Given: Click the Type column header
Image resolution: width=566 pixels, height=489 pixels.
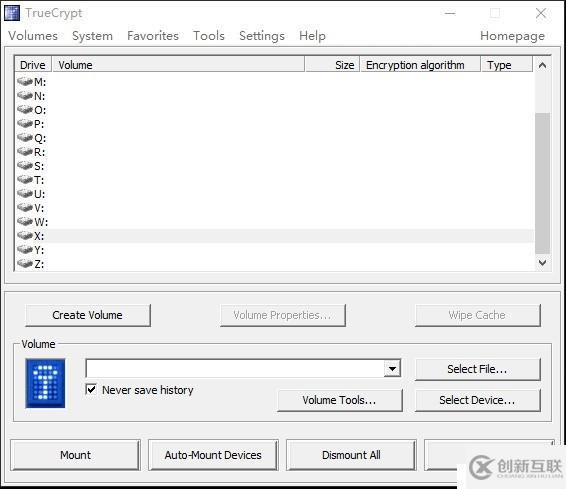Looking at the screenshot, I should tap(507, 65).
